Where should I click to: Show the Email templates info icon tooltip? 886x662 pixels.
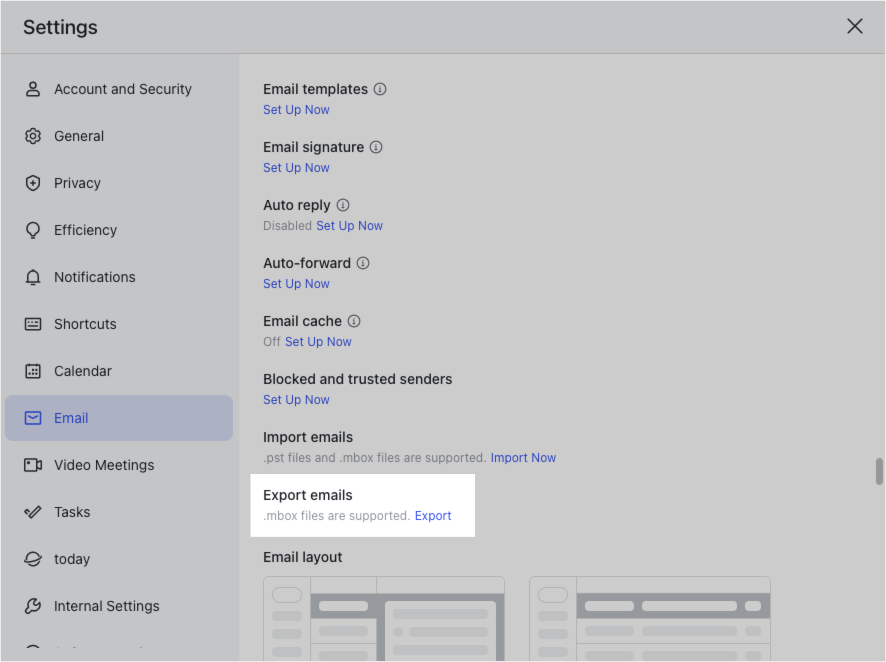(380, 89)
